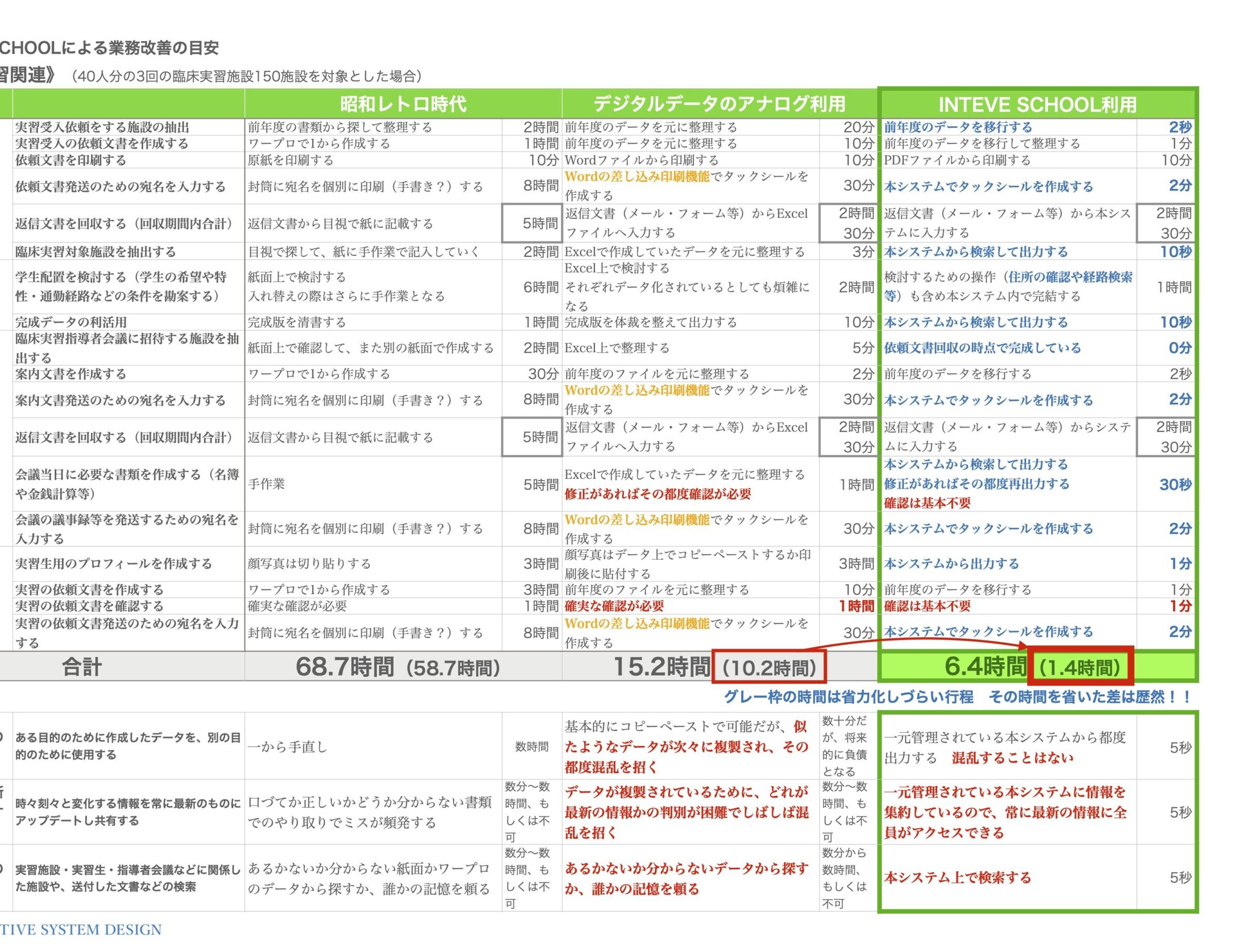Click the INTEVE SCHOOL利用 column header

(x=1037, y=104)
